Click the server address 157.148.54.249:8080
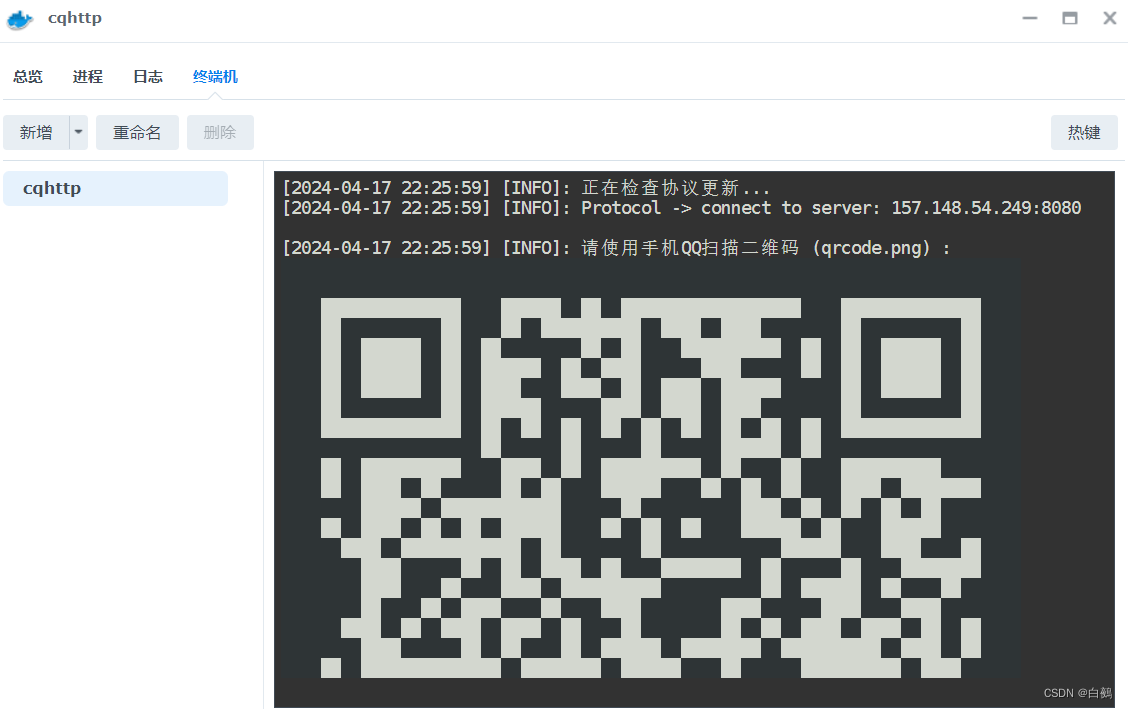Screen dimensions: 1128x709 pos(986,208)
